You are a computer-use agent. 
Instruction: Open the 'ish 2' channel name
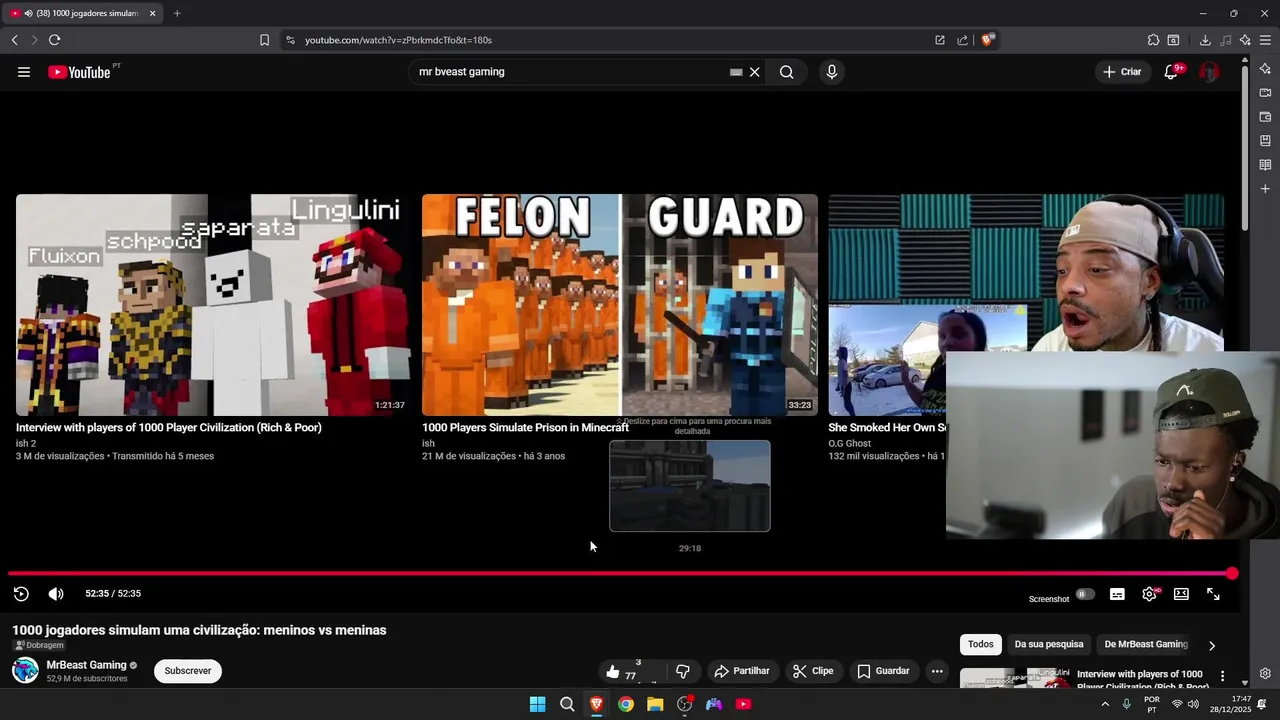coord(26,444)
